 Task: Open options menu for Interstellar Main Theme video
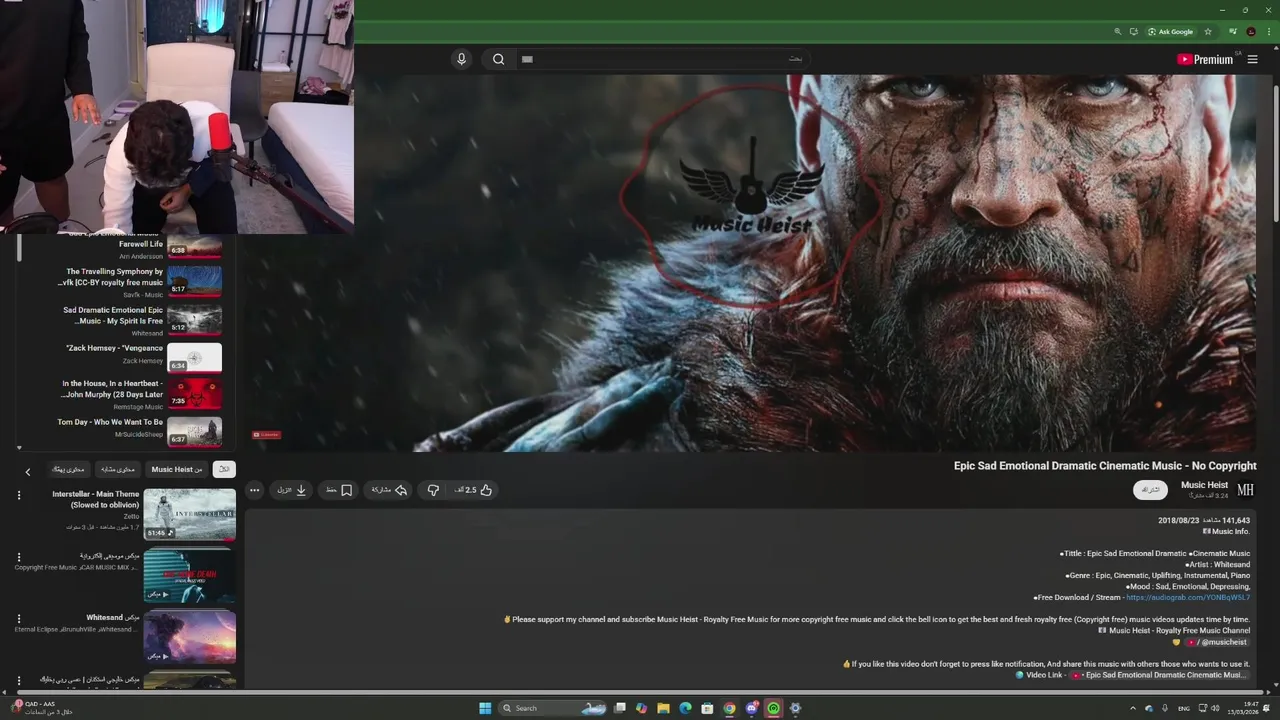click(x=18, y=496)
